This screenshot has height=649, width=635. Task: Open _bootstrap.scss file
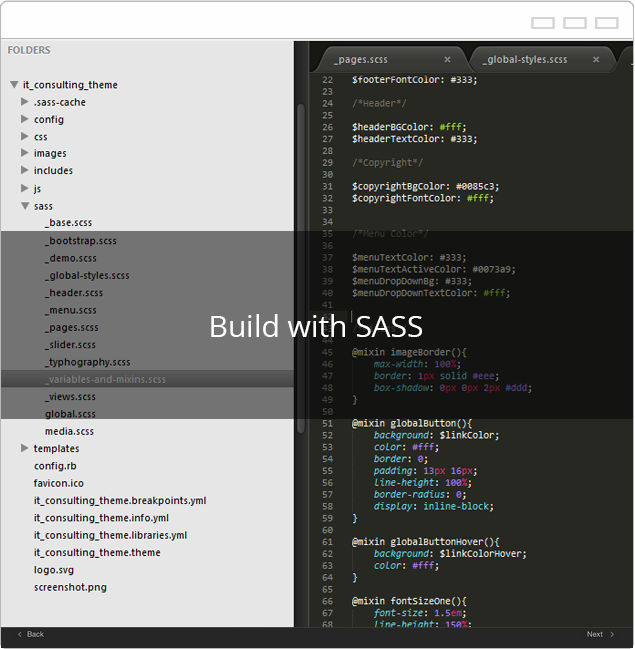coord(81,241)
